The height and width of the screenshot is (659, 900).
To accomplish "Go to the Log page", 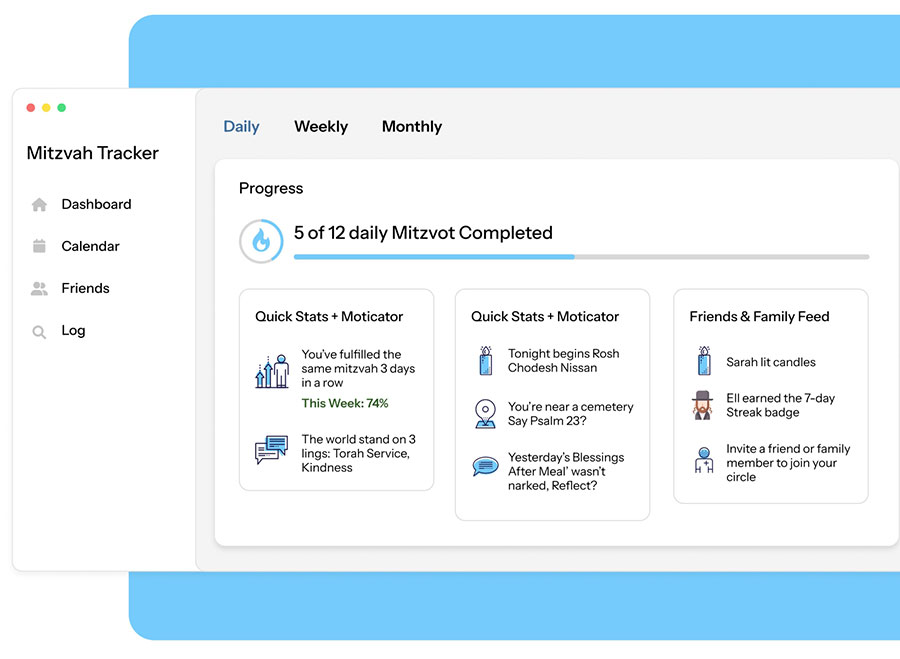I will click(73, 331).
